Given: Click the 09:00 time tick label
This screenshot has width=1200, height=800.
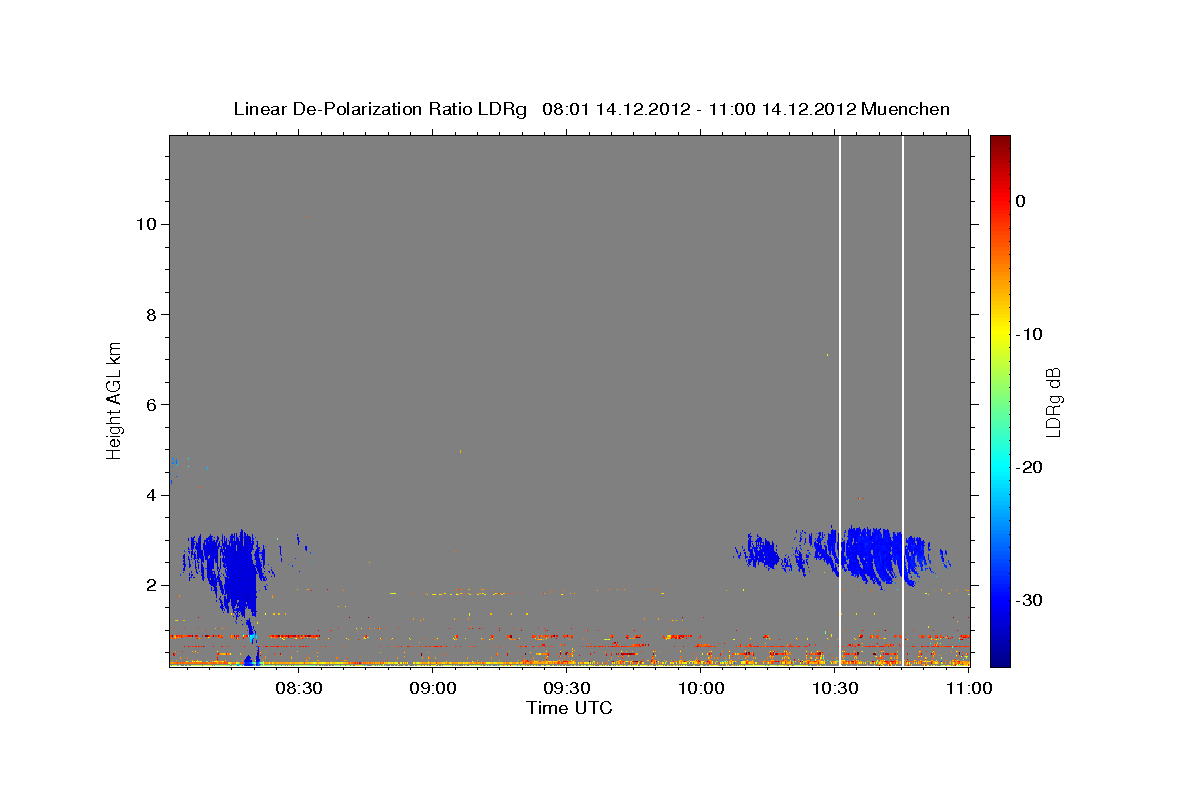Looking at the screenshot, I should click(x=434, y=688).
